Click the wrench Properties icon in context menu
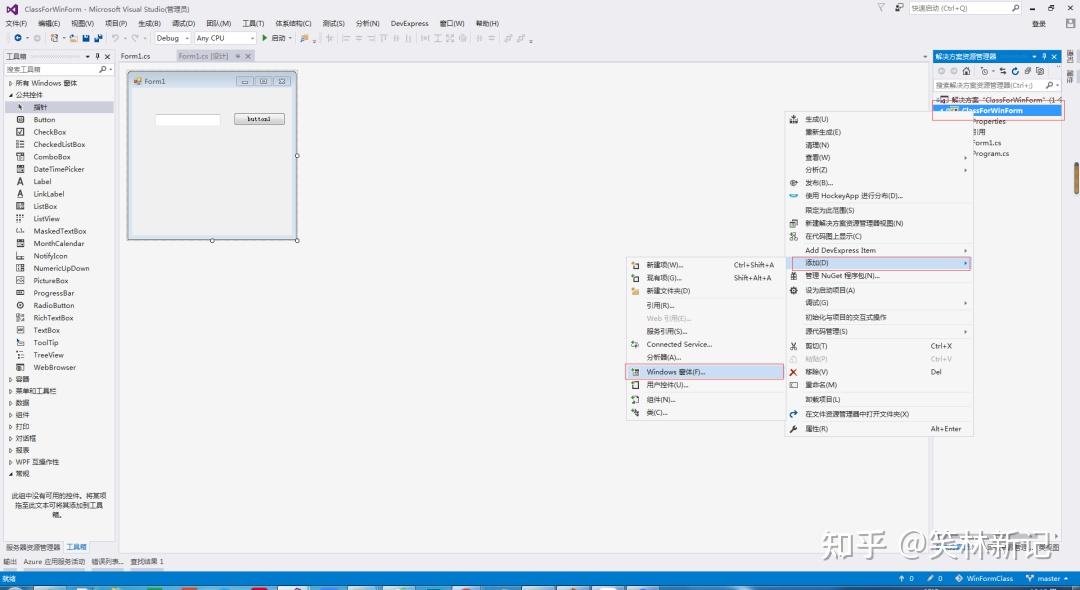The width and height of the screenshot is (1080, 590). [x=793, y=429]
